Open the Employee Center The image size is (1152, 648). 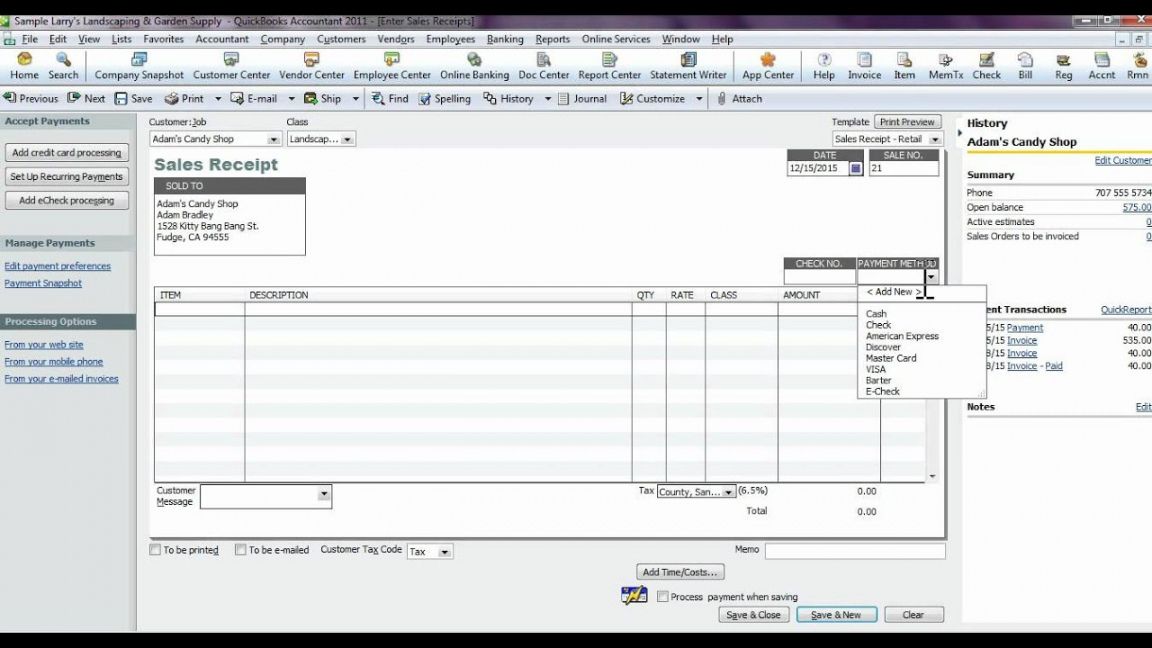pos(392,65)
